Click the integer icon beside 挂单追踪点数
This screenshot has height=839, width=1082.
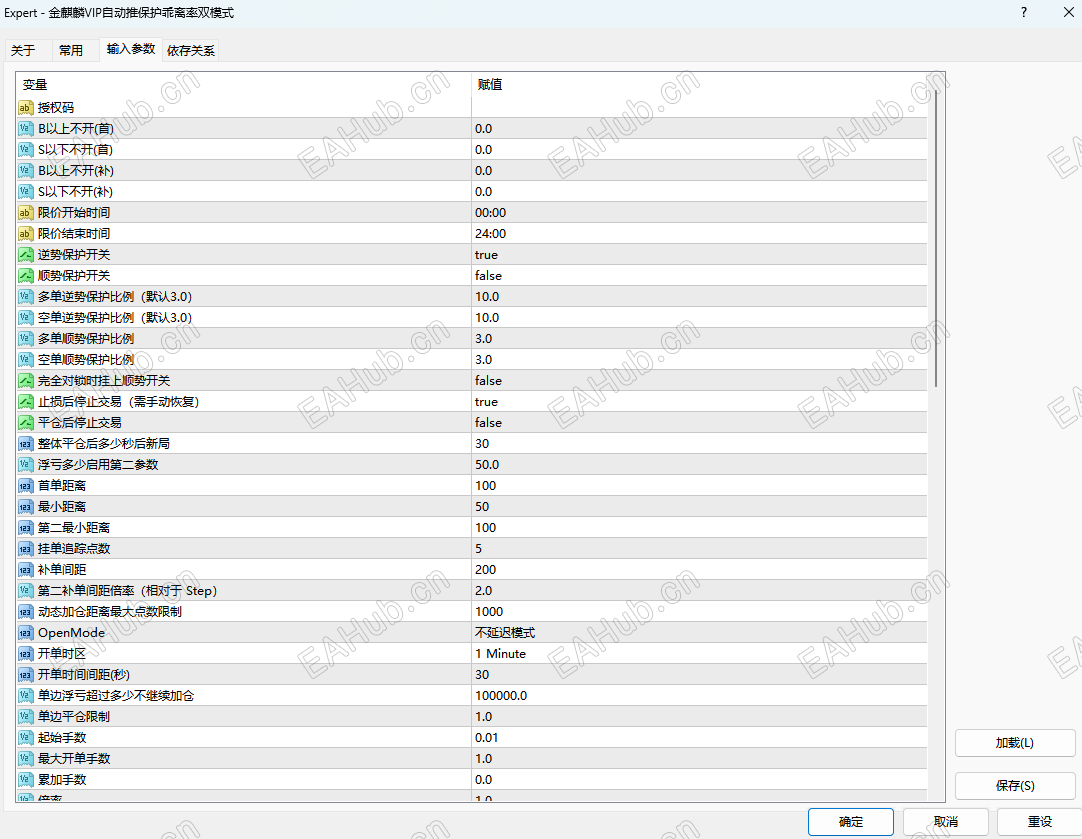point(26,549)
